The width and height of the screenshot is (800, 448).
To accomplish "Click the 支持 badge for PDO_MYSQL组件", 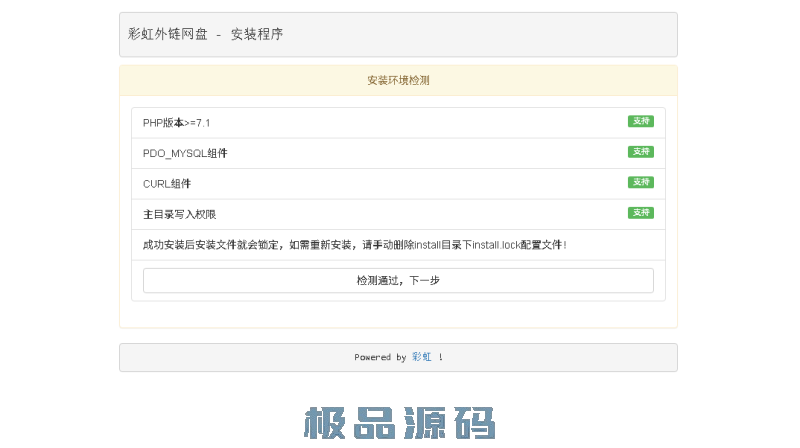I will [x=640, y=152].
